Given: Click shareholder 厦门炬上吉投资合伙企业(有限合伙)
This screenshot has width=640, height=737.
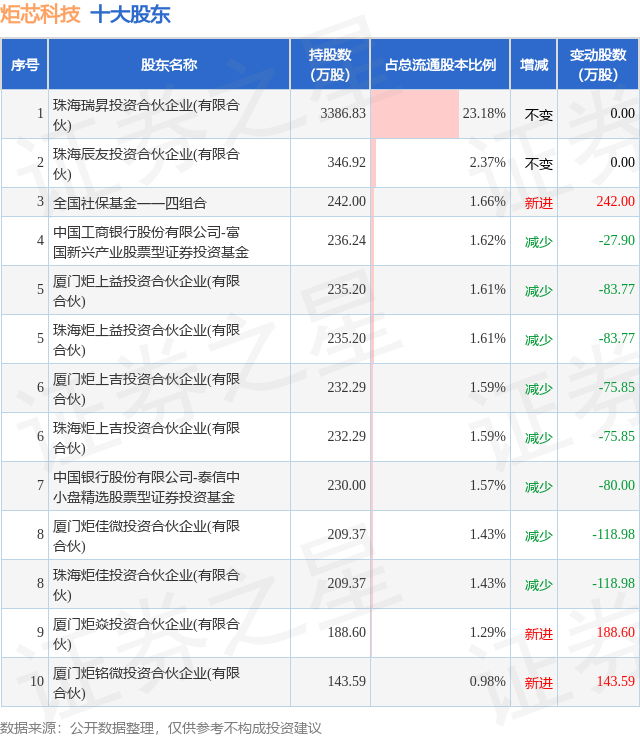Looking at the screenshot, I should tap(146, 388).
